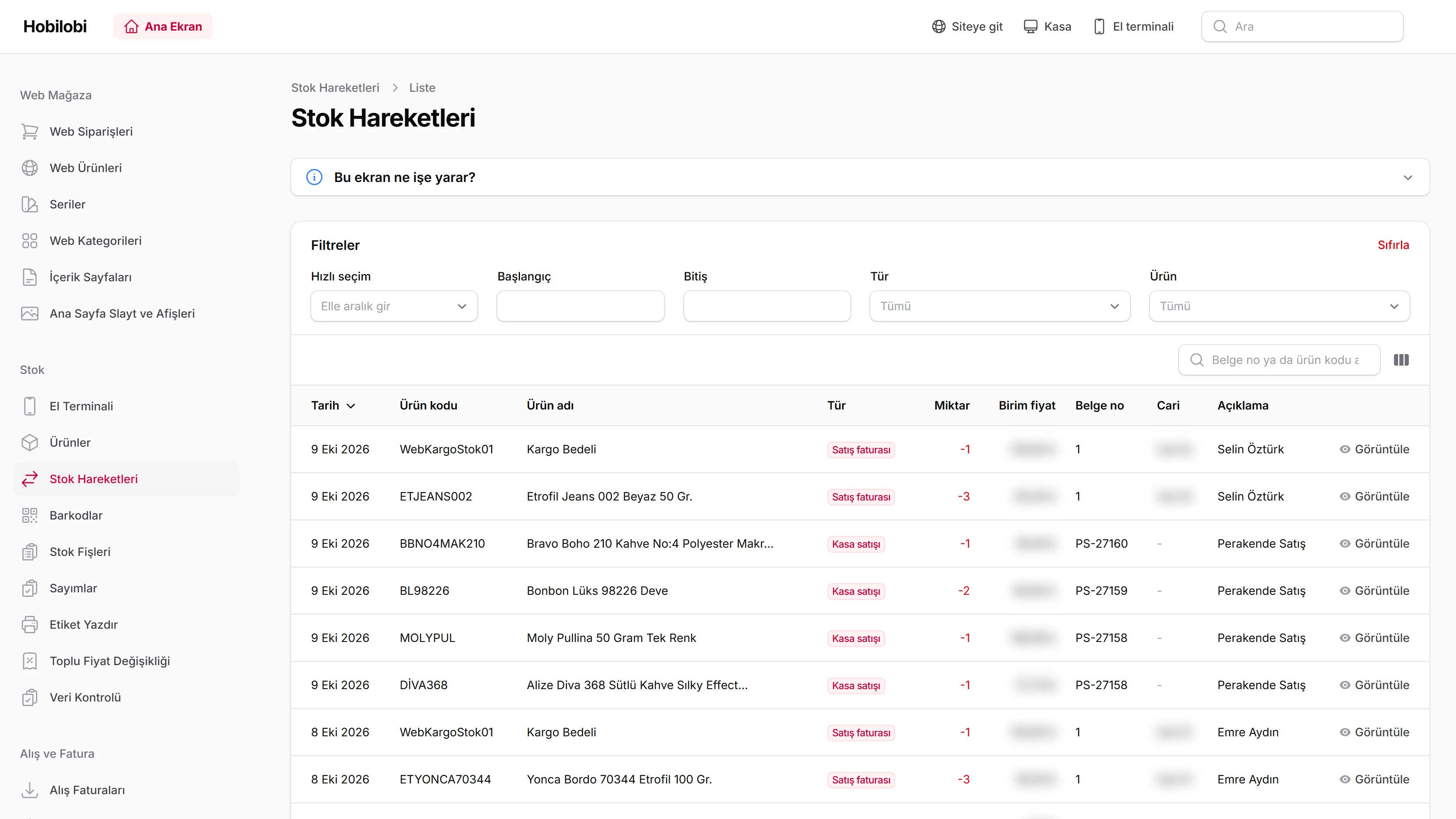Click the Alış Faturaları download icon
Screen dimensions: 1456x819
pyautogui.click(x=29, y=790)
